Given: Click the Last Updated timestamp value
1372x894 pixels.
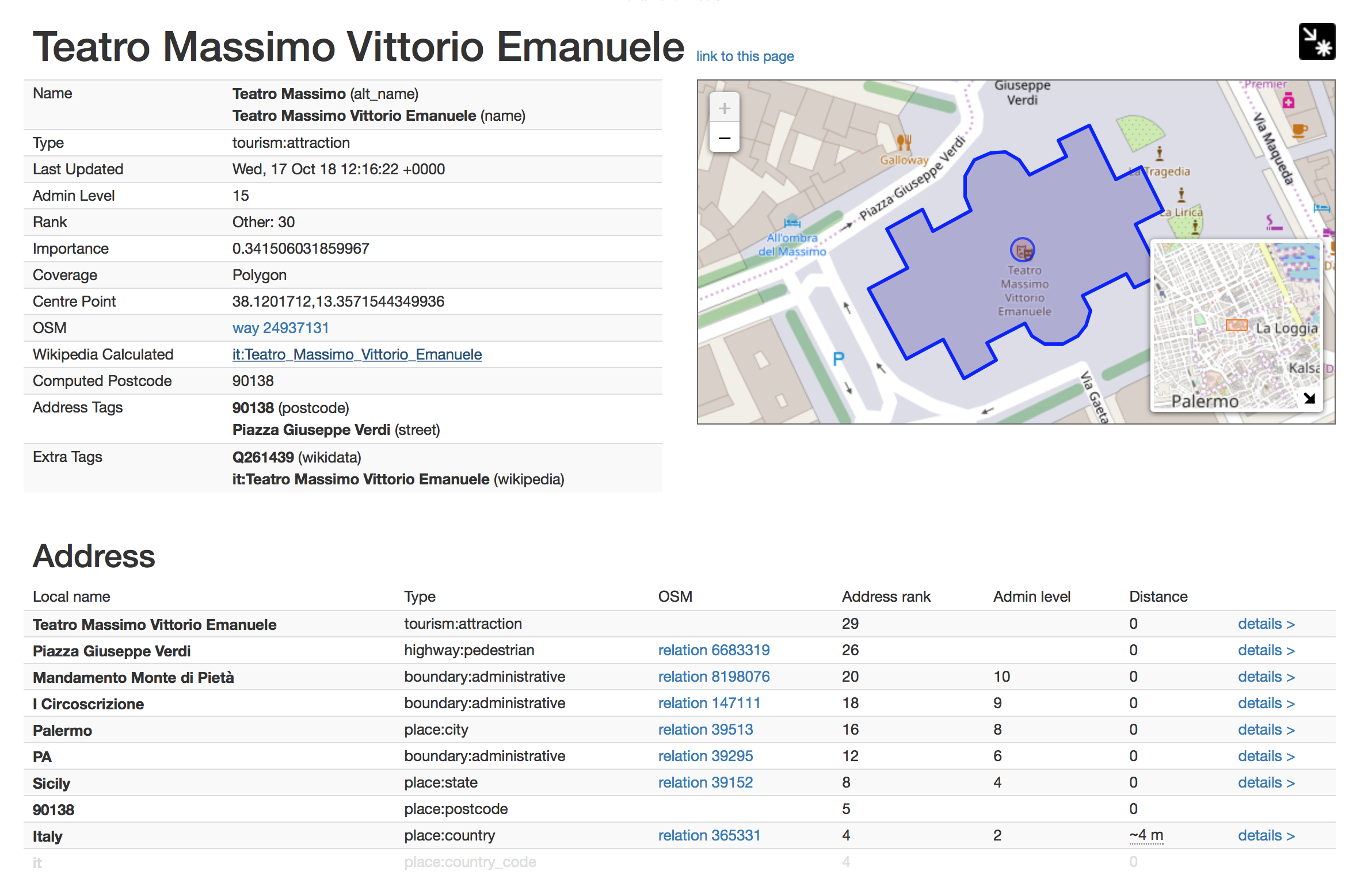Looking at the screenshot, I should 338,170.
